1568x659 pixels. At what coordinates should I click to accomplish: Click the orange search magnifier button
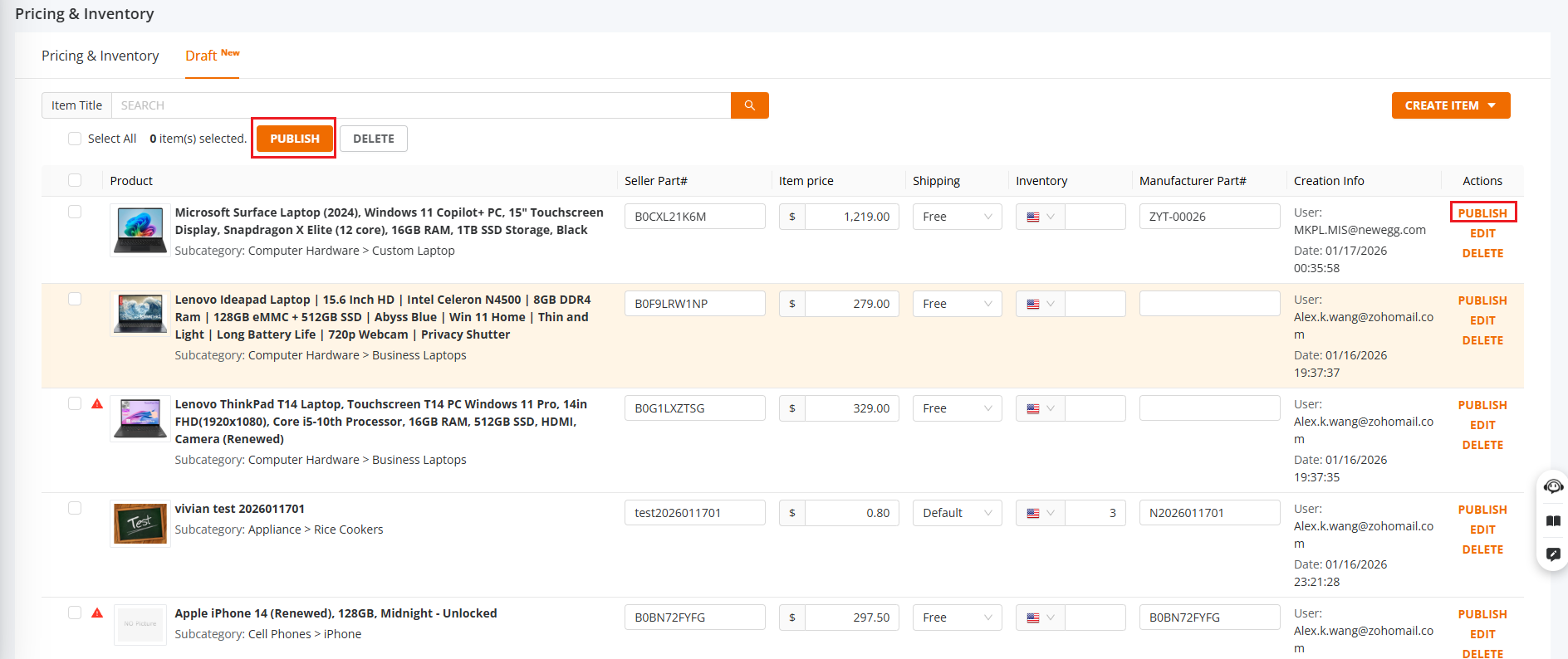[749, 105]
